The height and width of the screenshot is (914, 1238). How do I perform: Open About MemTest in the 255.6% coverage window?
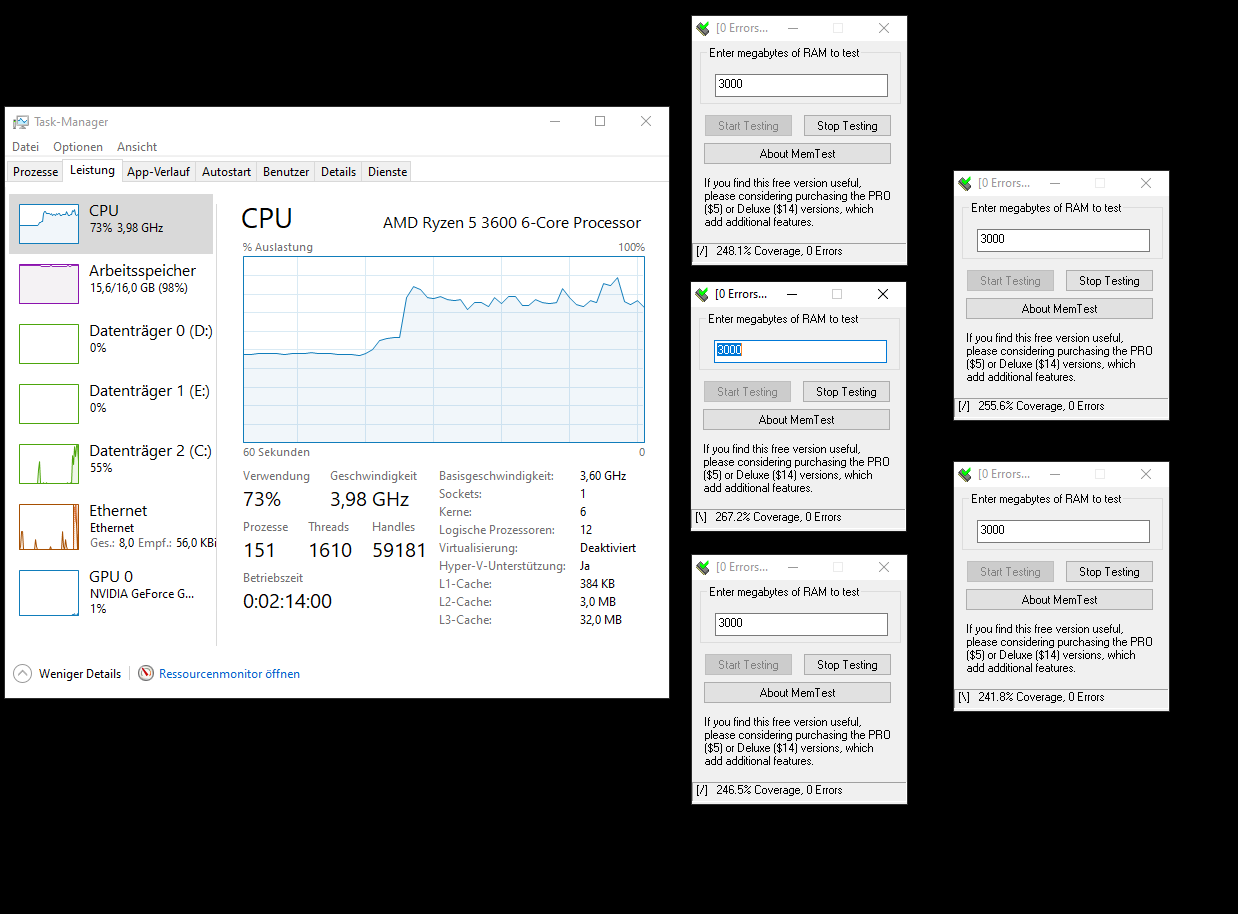pyautogui.click(x=1059, y=309)
